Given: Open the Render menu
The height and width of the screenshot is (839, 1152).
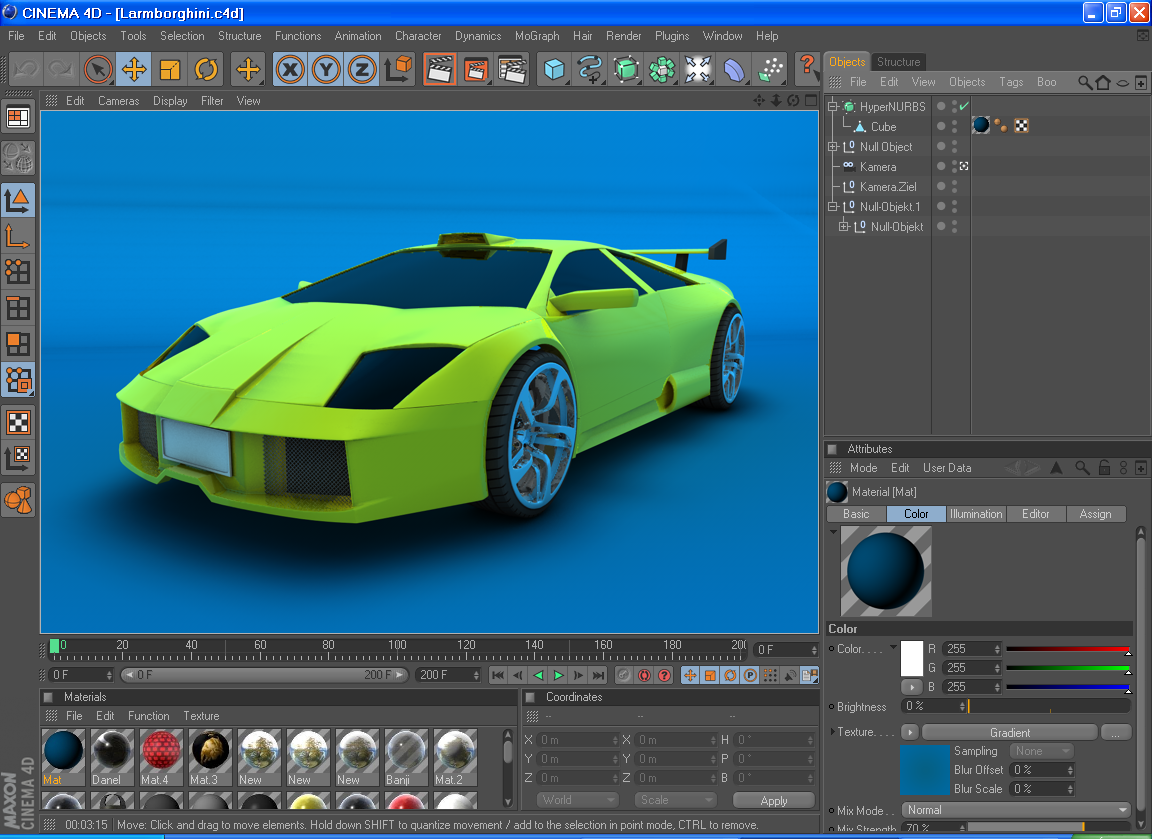Looking at the screenshot, I should (x=624, y=36).
